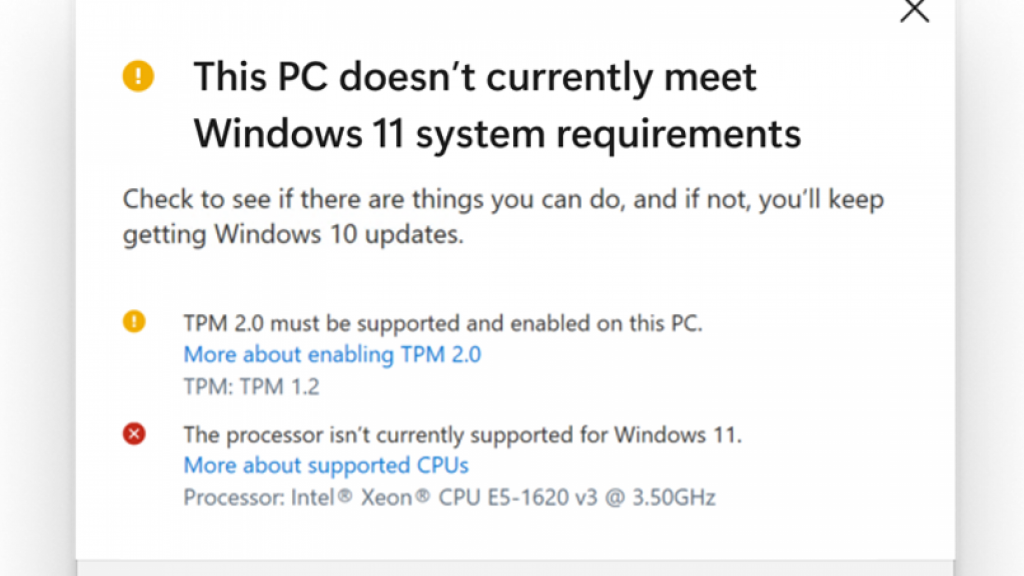Click the dialog footer strip below the divider
Screen dimensions: 1024x576
(x=514, y=569)
